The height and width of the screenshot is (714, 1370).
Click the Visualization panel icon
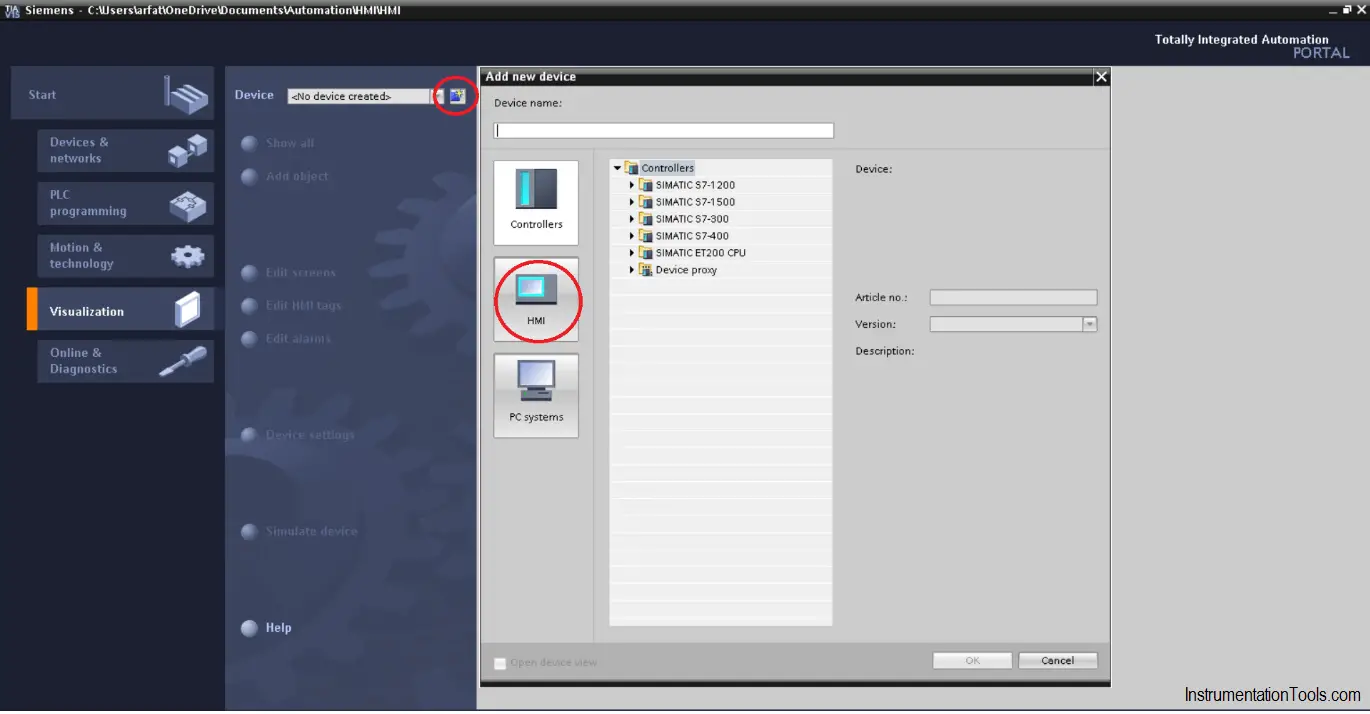point(187,309)
